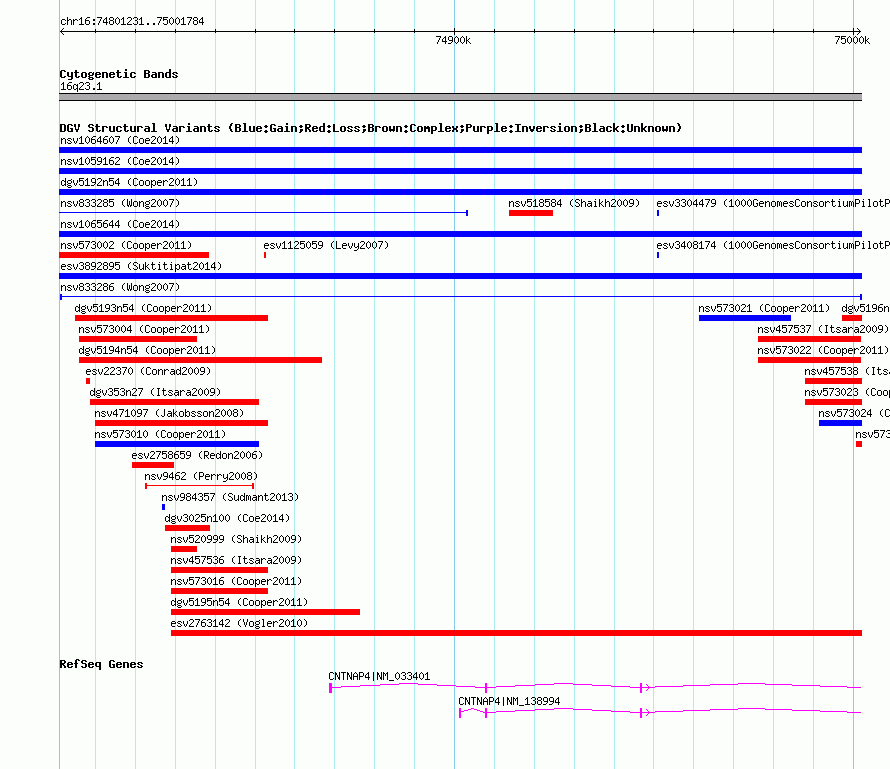Click the left arrow of the ruler
Viewport: 890px width, 769px height.
coord(62,31)
